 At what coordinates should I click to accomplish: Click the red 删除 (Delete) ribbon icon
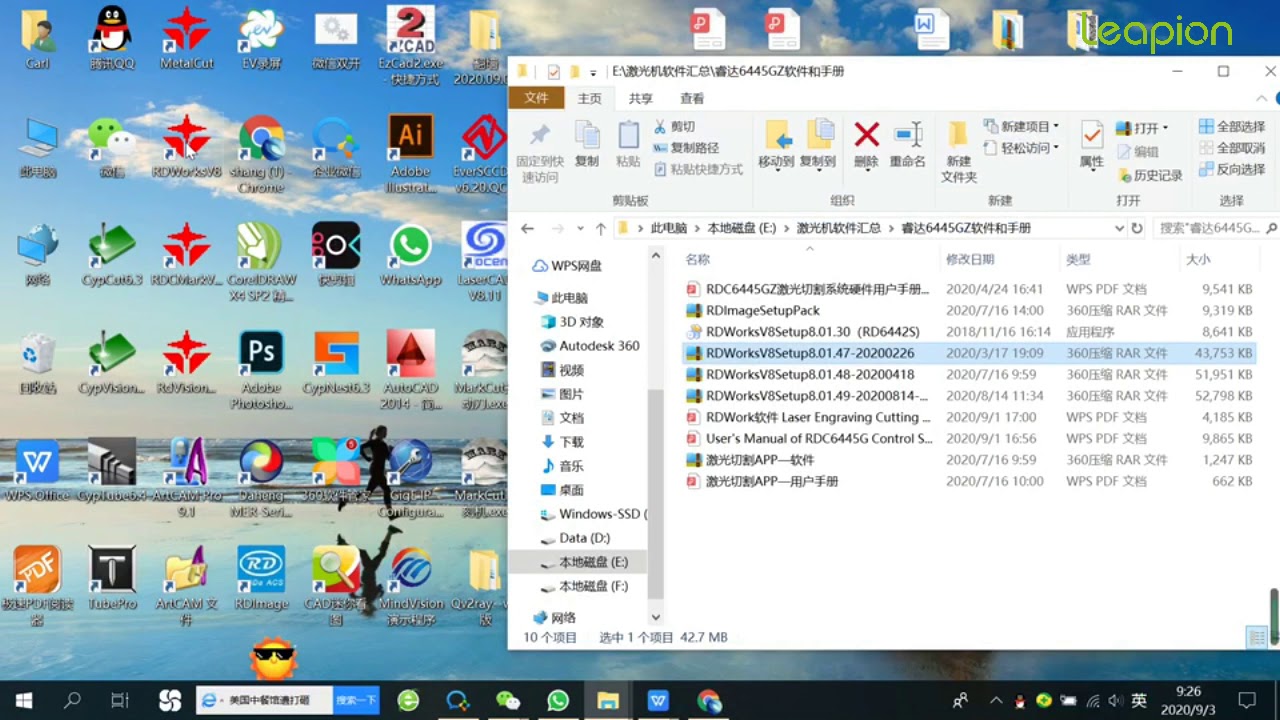[x=866, y=146]
